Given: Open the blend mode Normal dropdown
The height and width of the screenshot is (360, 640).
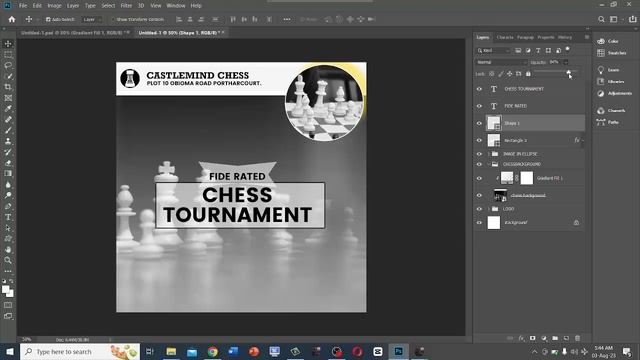Looking at the screenshot, I should [502, 62].
